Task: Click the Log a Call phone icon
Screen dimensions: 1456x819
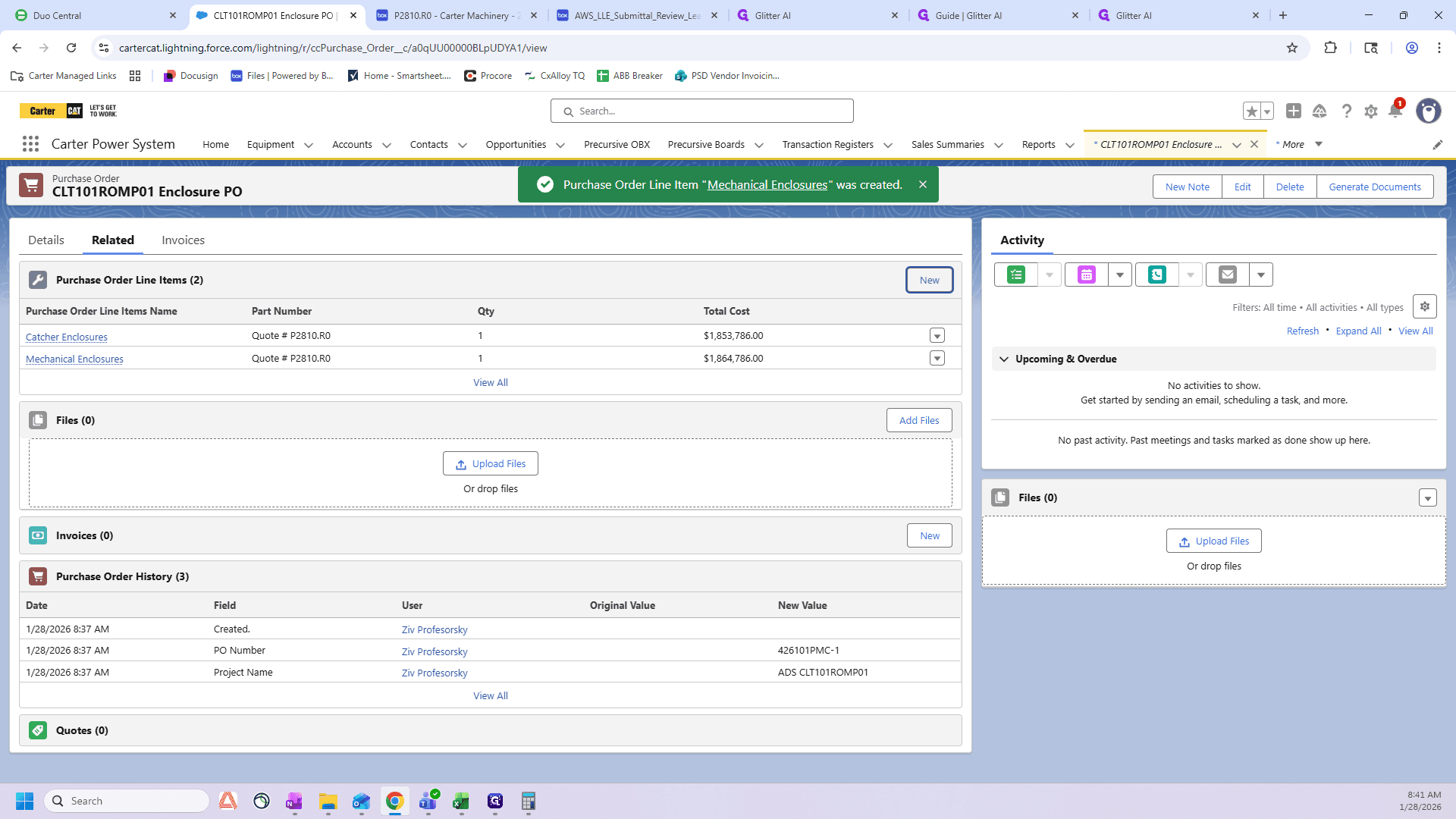Action: tap(1157, 275)
